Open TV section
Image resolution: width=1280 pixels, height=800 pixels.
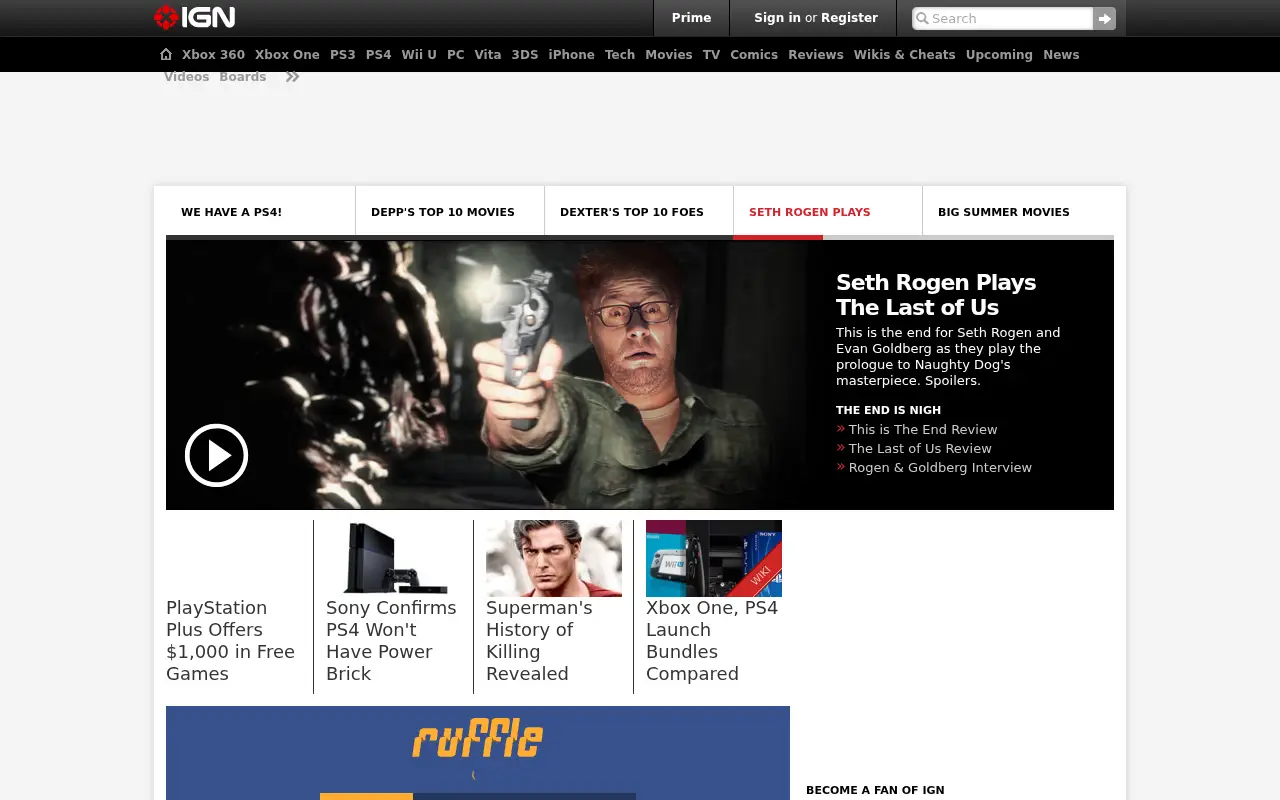[711, 55]
